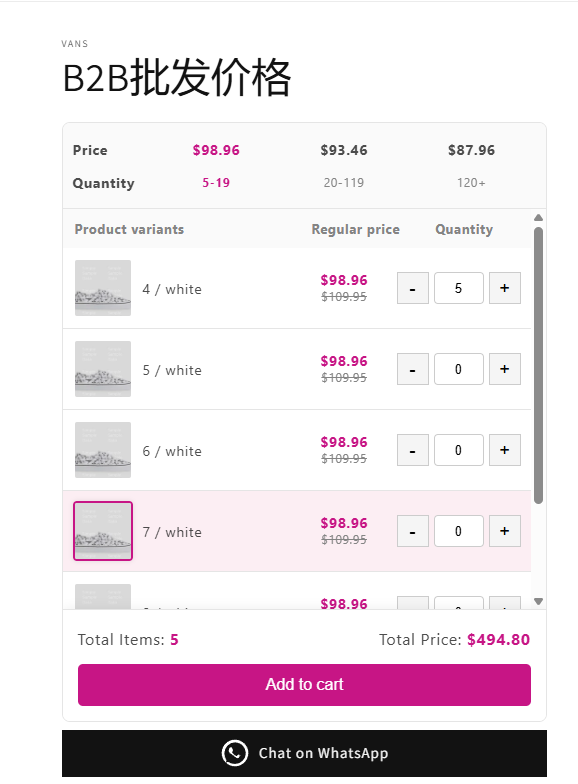Decrease quantity for 4 / white variant
Image resolution: width=578 pixels, height=784 pixels.
(412, 288)
